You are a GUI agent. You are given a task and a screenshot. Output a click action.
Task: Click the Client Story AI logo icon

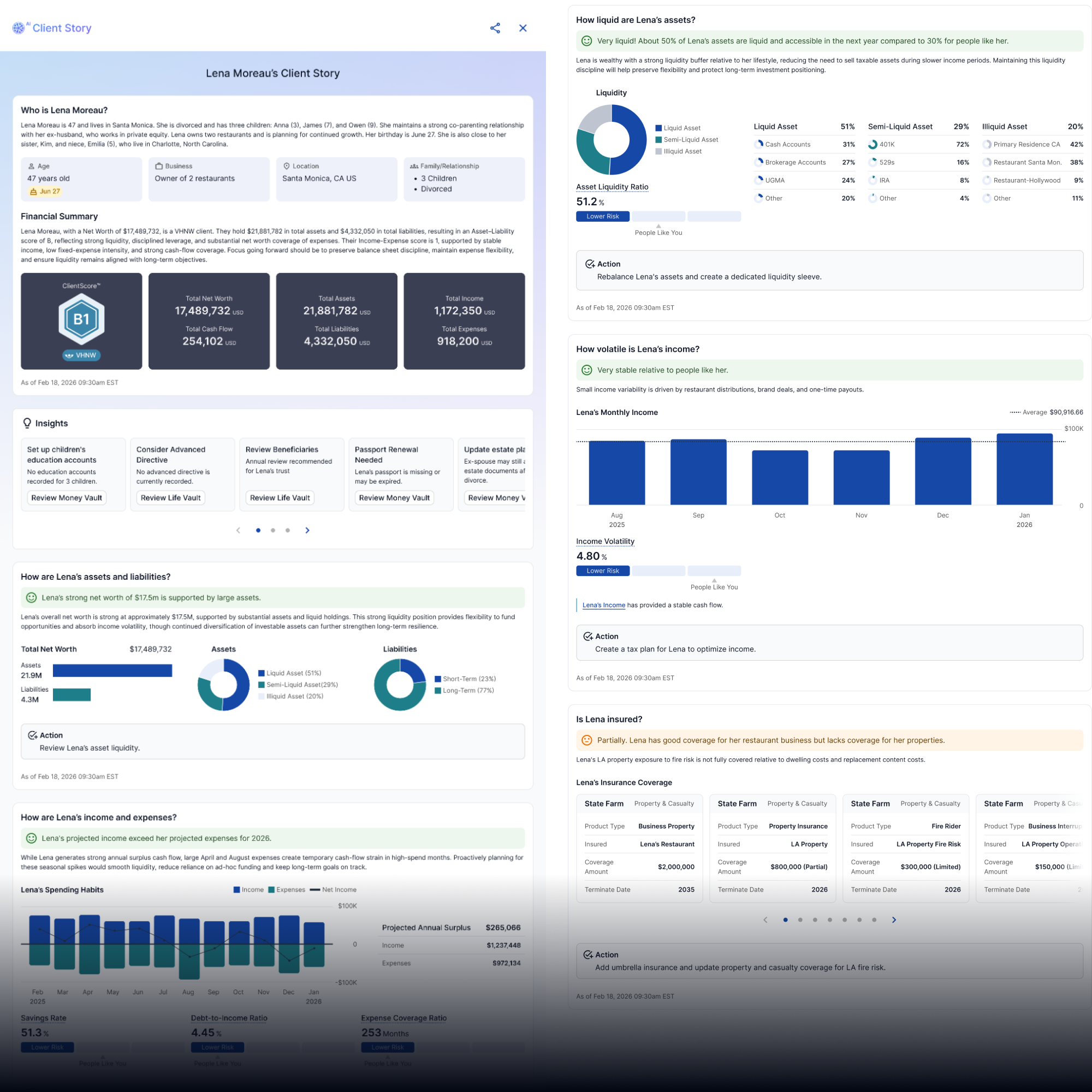(19, 28)
